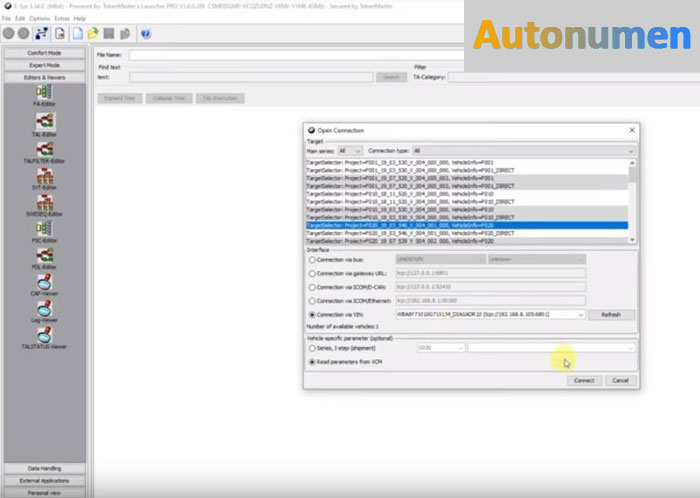Launch the TALFILTER-Editor

coord(44,152)
